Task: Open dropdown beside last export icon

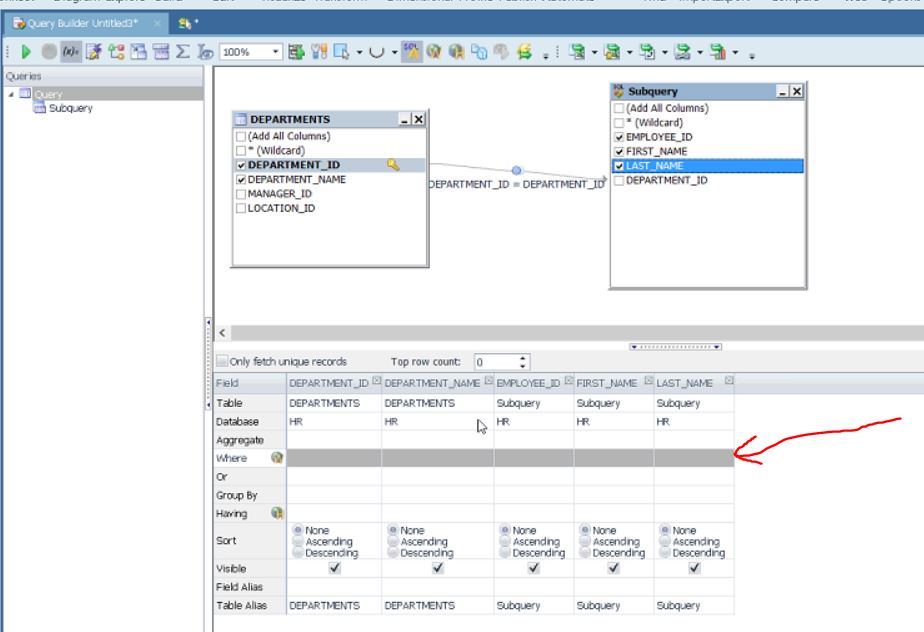Action: click(735, 52)
